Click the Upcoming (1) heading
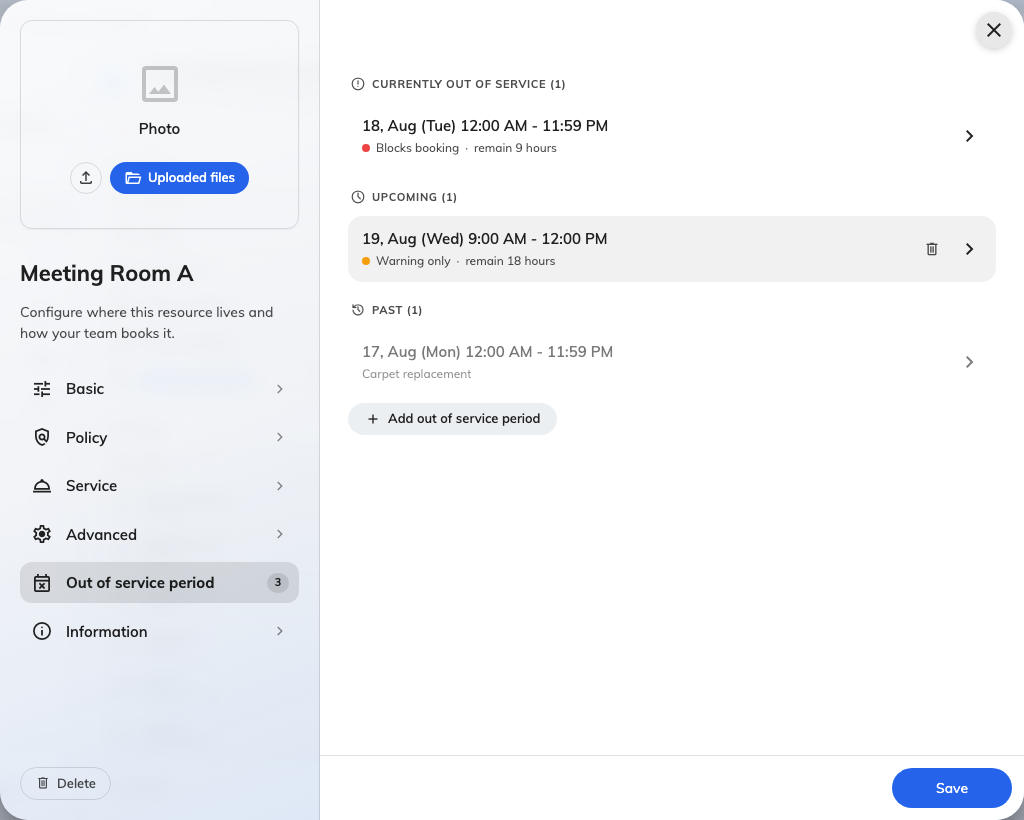Viewport: 1024px width, 820px height. coord(414,197)
